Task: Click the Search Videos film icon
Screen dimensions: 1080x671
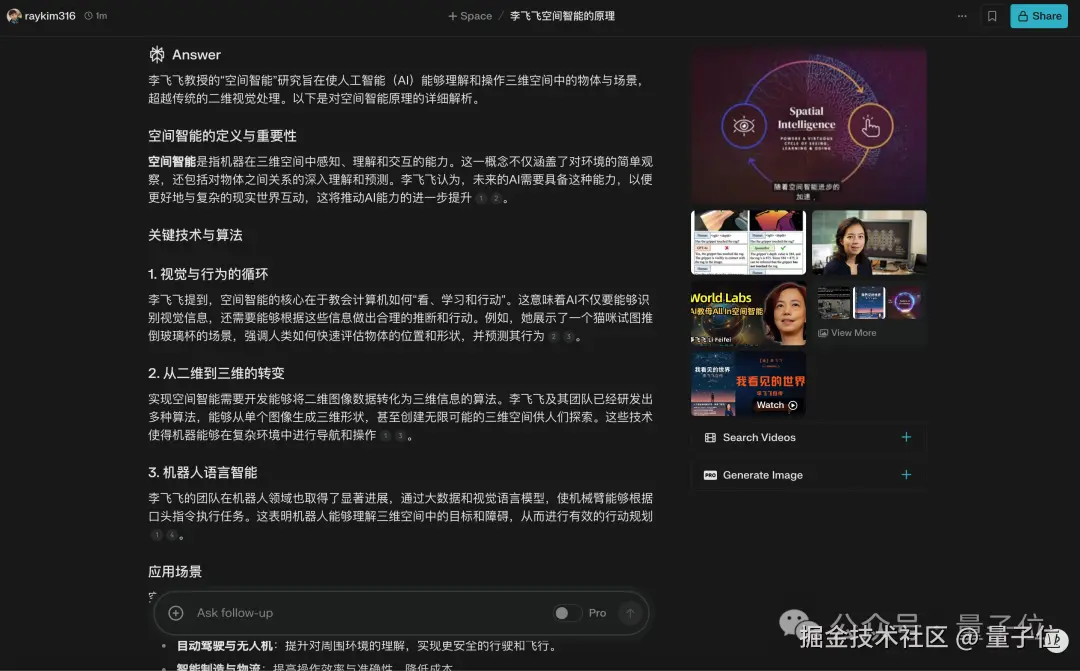Action: pos(710,437)
